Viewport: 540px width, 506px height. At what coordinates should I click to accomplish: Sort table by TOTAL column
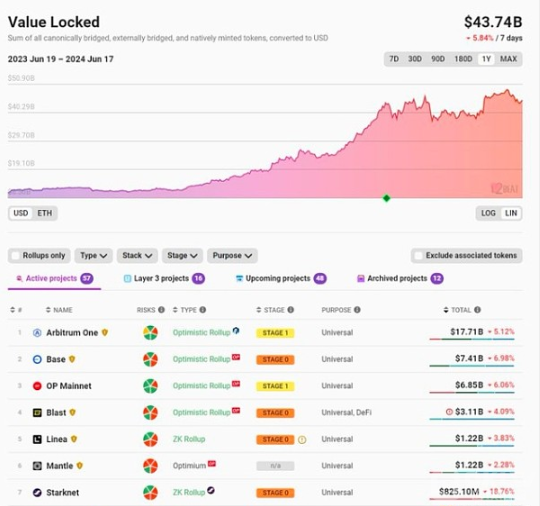tap(457, 310)
